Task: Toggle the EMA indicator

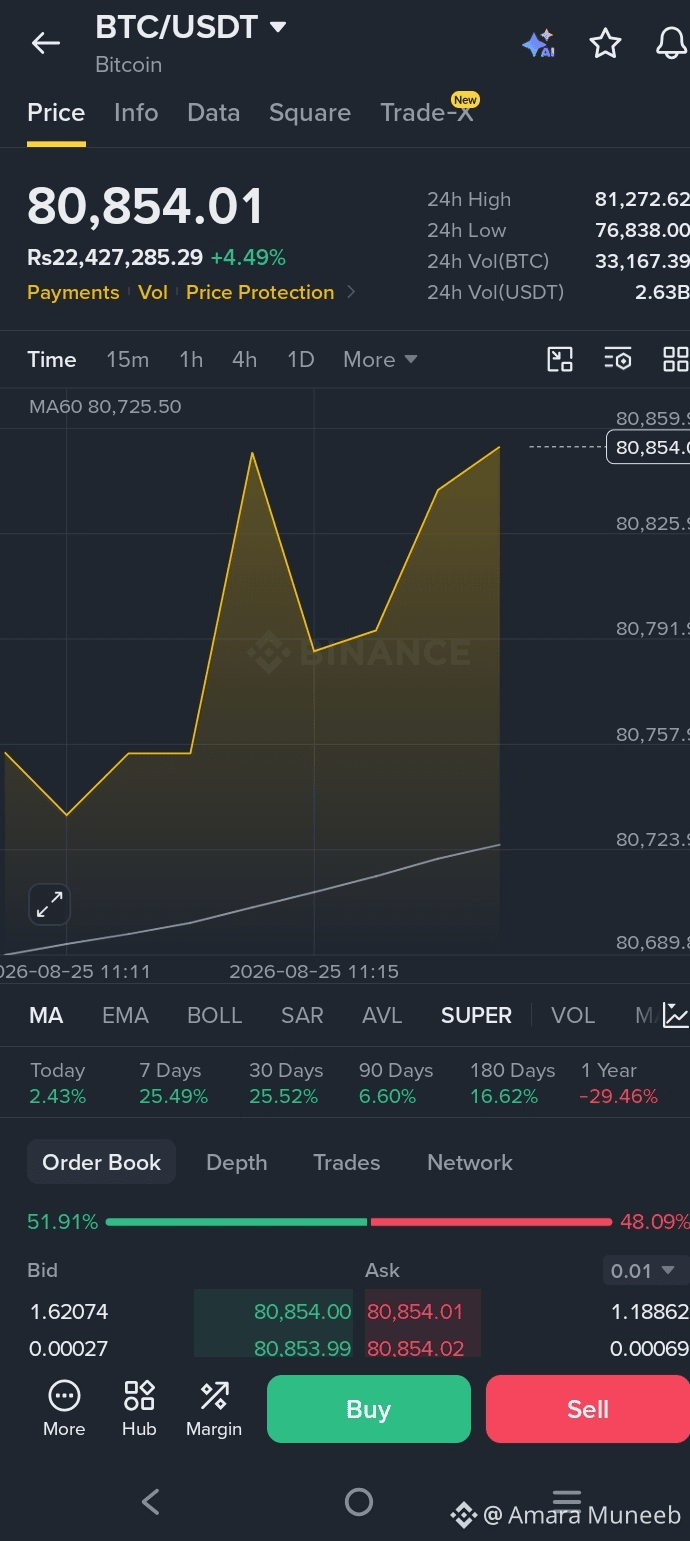Action: [125, 1016]
